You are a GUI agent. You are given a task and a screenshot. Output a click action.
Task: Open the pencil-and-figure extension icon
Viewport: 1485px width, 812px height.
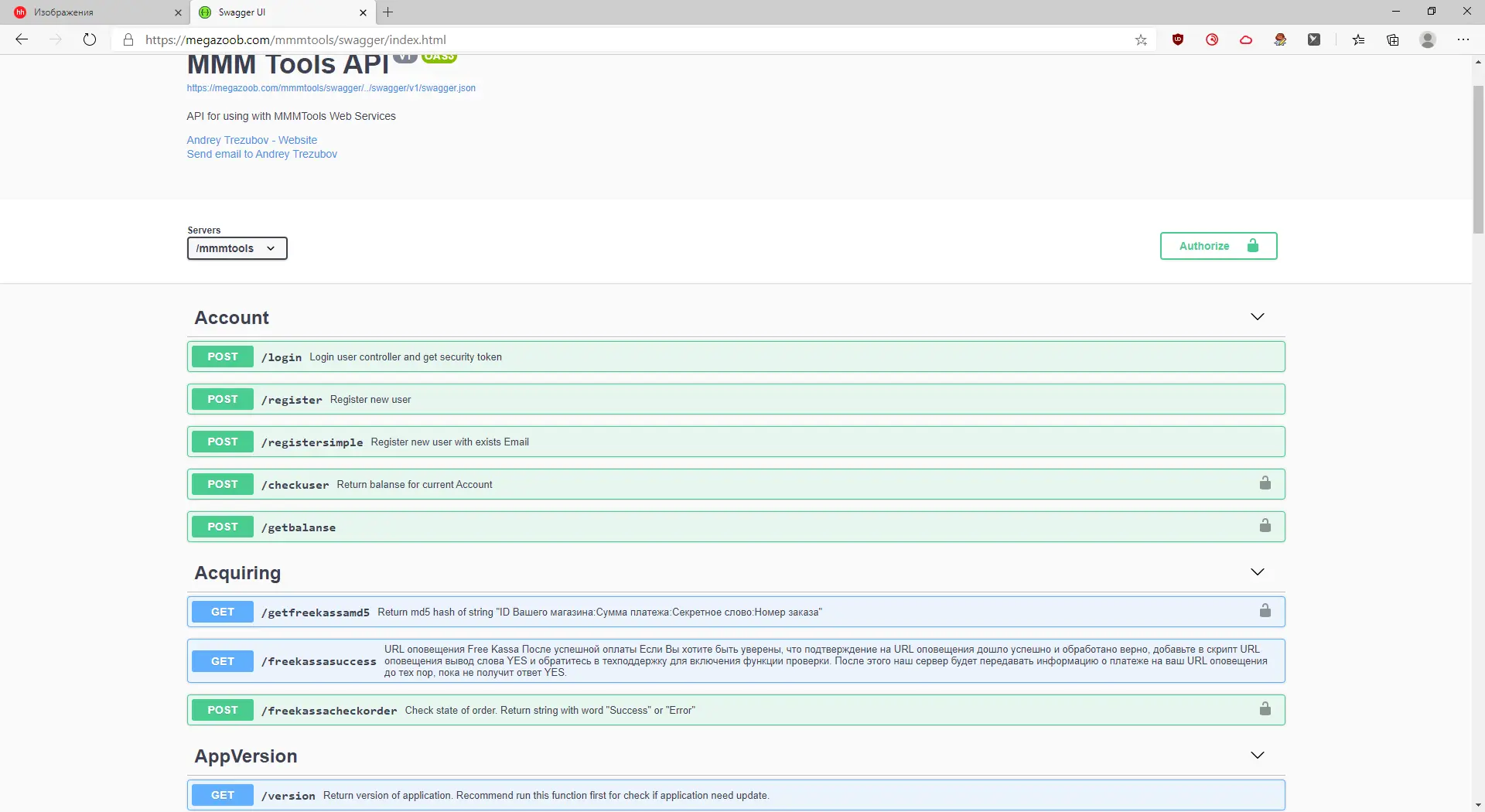[1280, 39]
